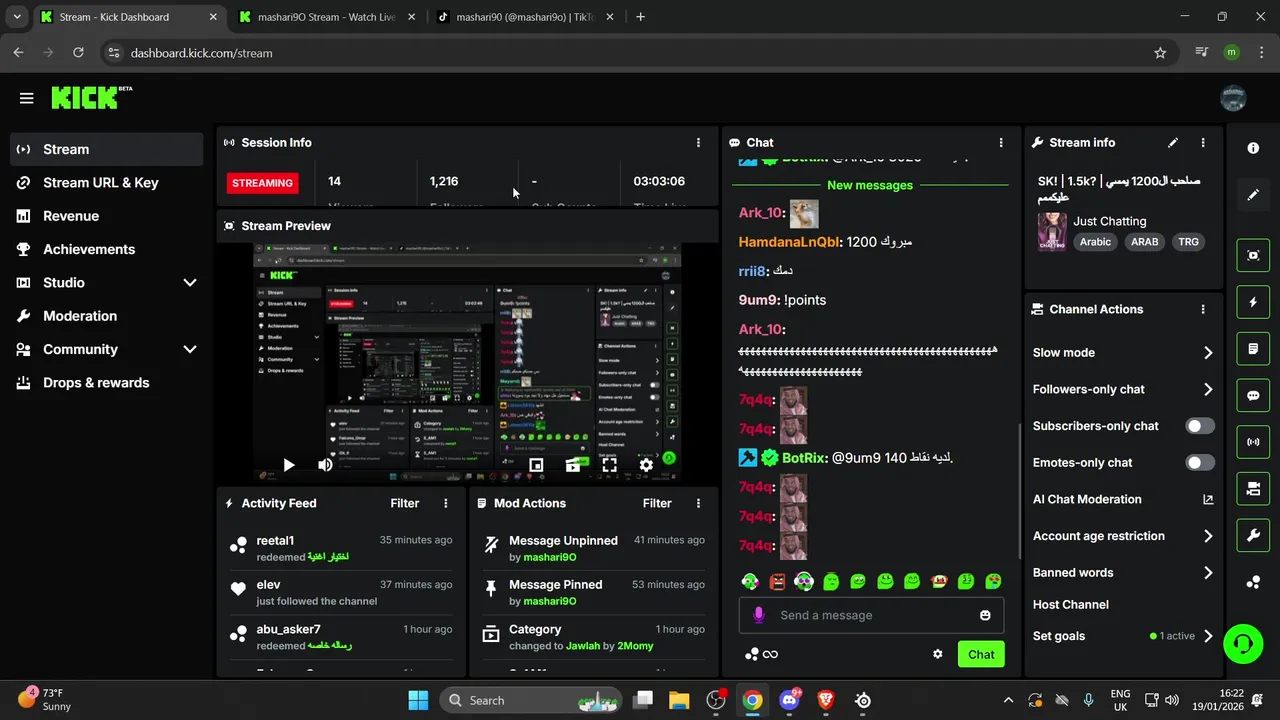Click into the Send a message field

pos(870,615)
